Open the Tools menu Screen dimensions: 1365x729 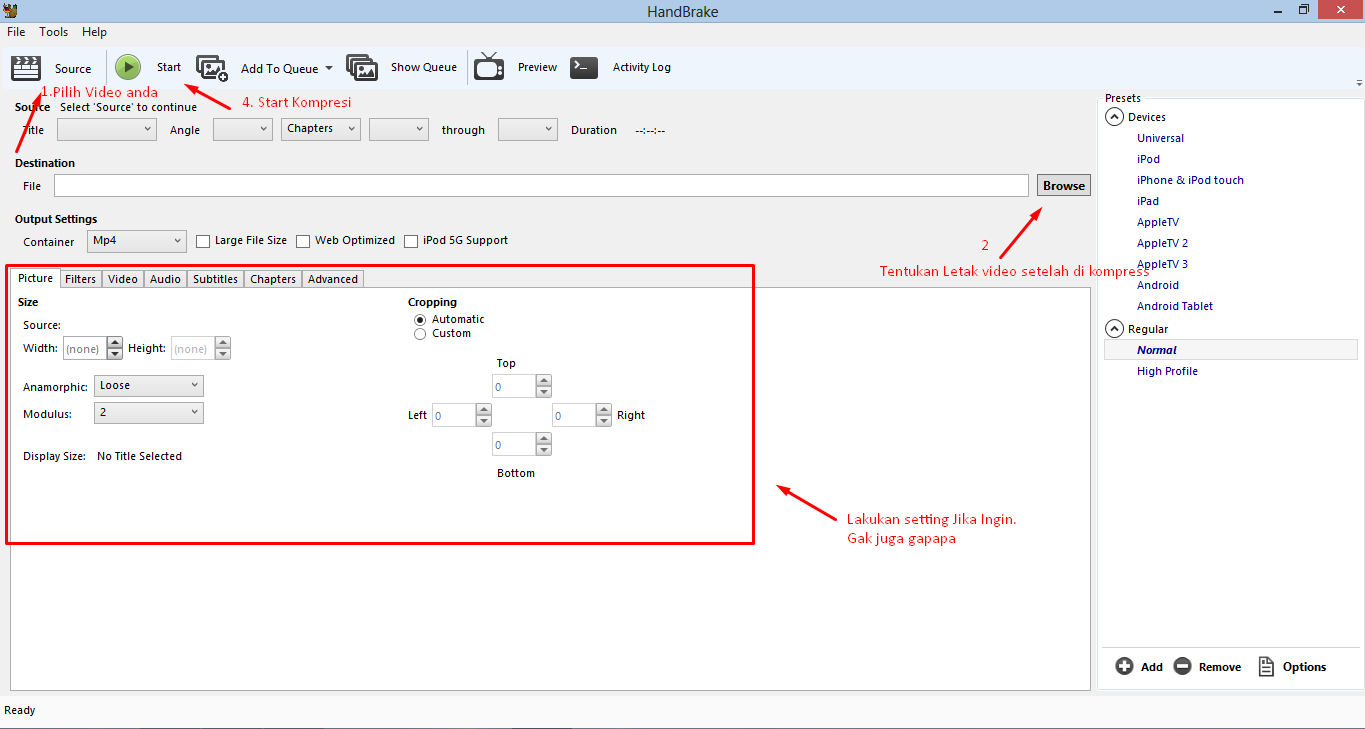pos(54,32)
